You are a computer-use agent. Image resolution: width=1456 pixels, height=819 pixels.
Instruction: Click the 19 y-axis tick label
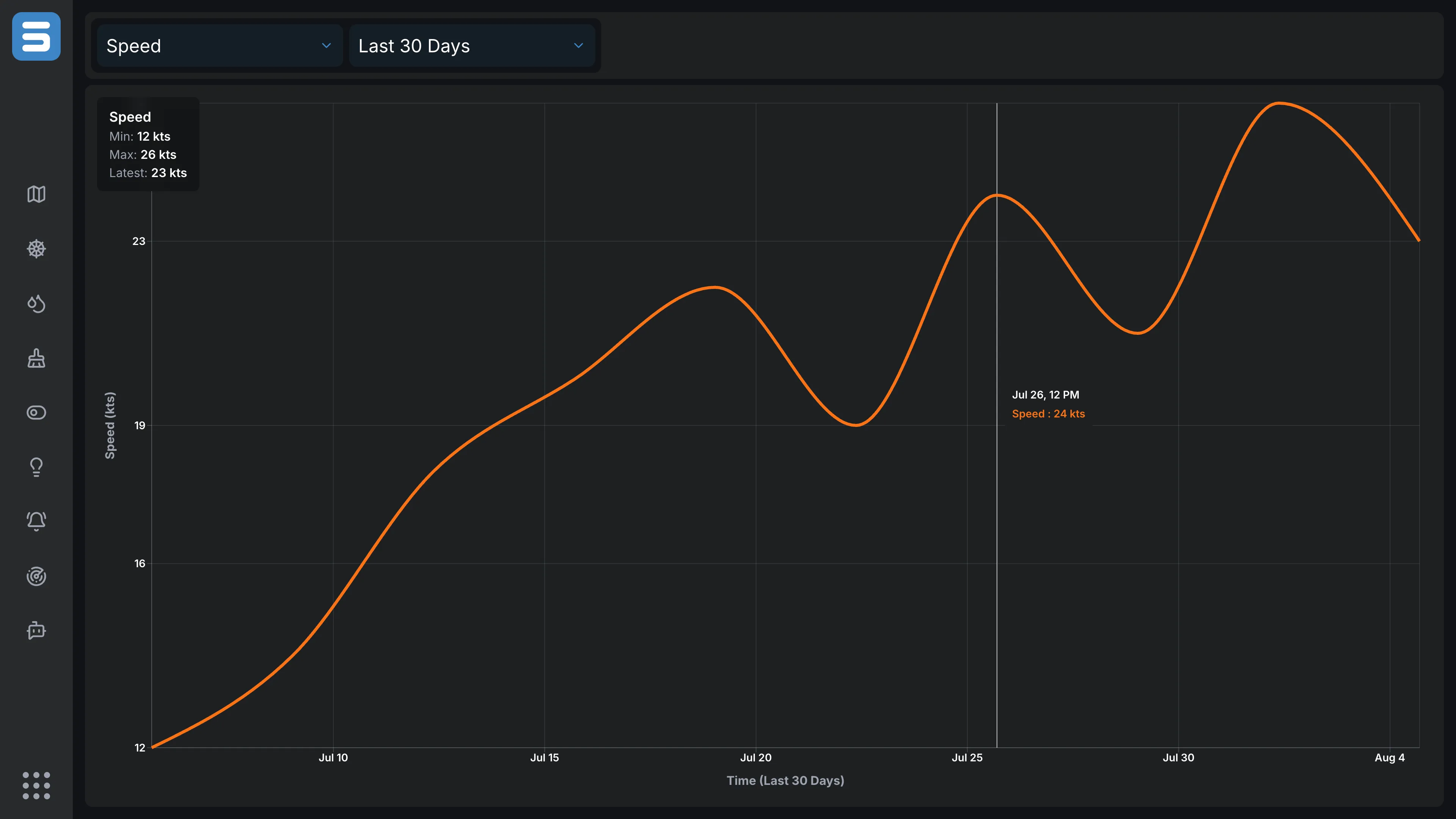pos(139,425)
